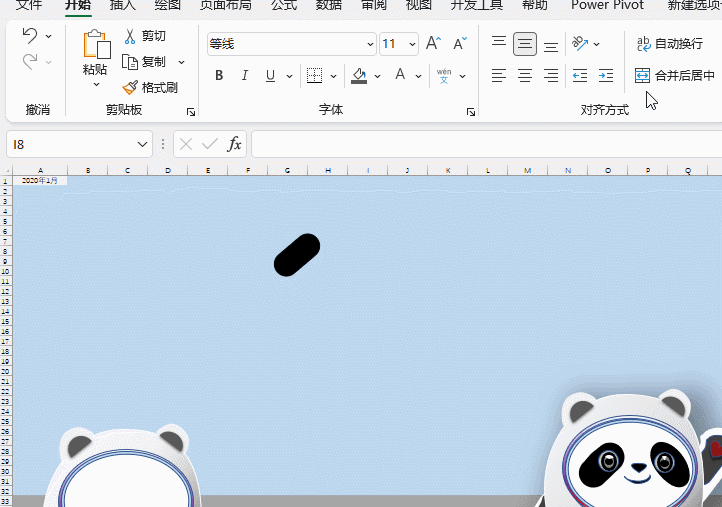
Task: Expand the Name Box dropdown arrow
Action: pyautogui.click(x=142, y=145)
